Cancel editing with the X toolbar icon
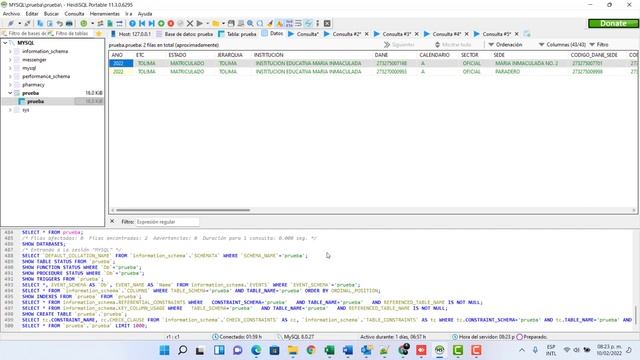The height and width of the screenshot is (360, 640). [x=190, y=23]
